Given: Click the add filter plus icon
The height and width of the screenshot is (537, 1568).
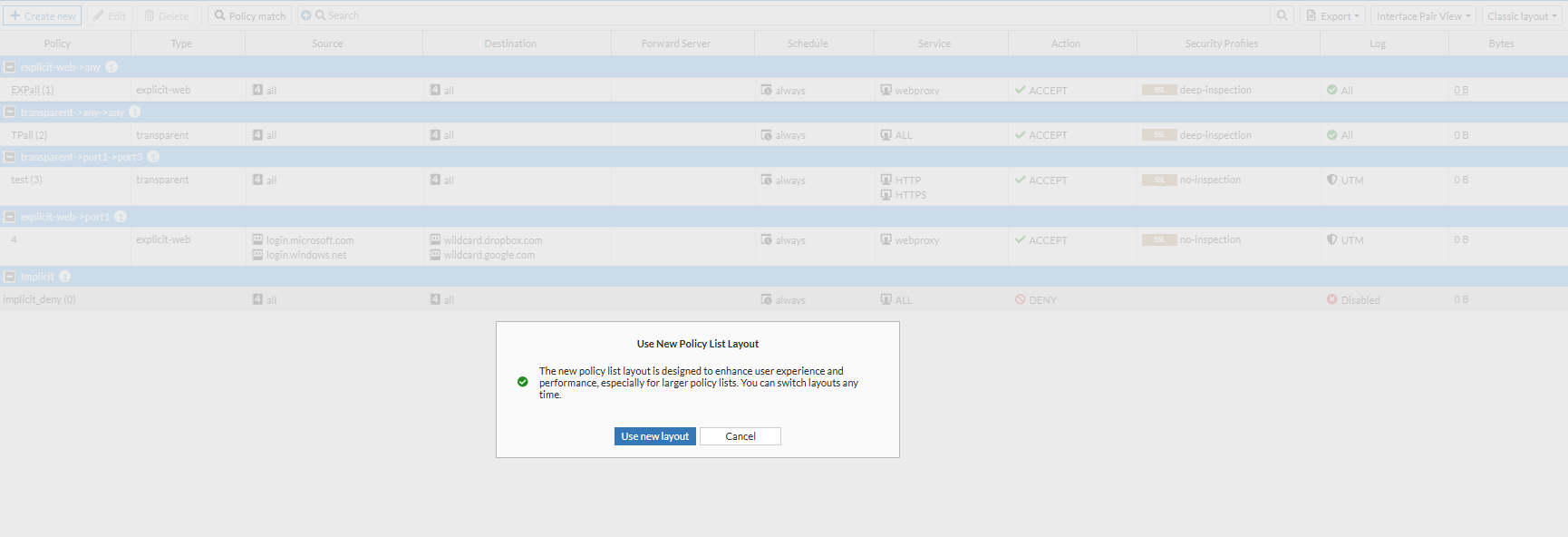Looking at the screenshot, I should pyautogui.click(x=305, y=15).
